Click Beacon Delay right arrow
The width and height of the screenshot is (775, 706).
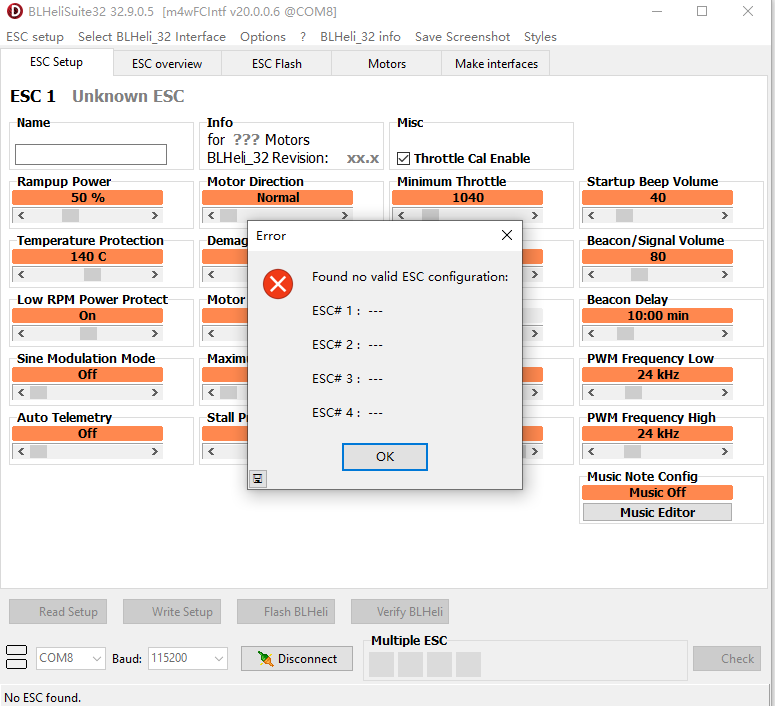pos(724,333)
